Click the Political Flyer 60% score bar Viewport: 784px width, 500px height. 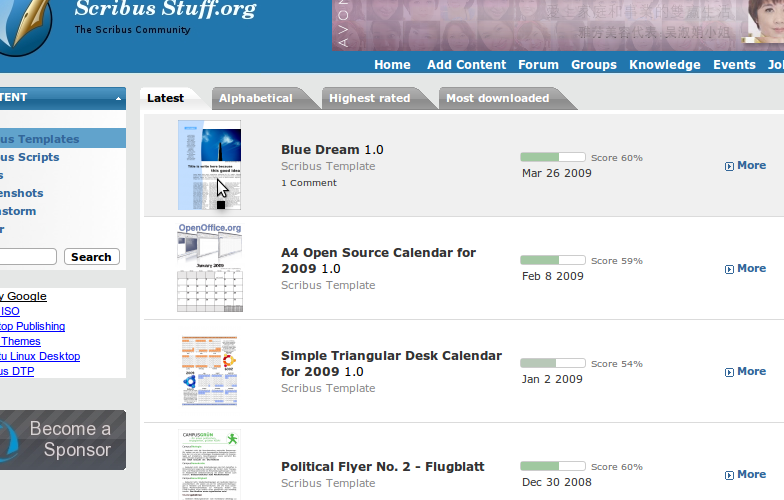[x=552, y=466]
